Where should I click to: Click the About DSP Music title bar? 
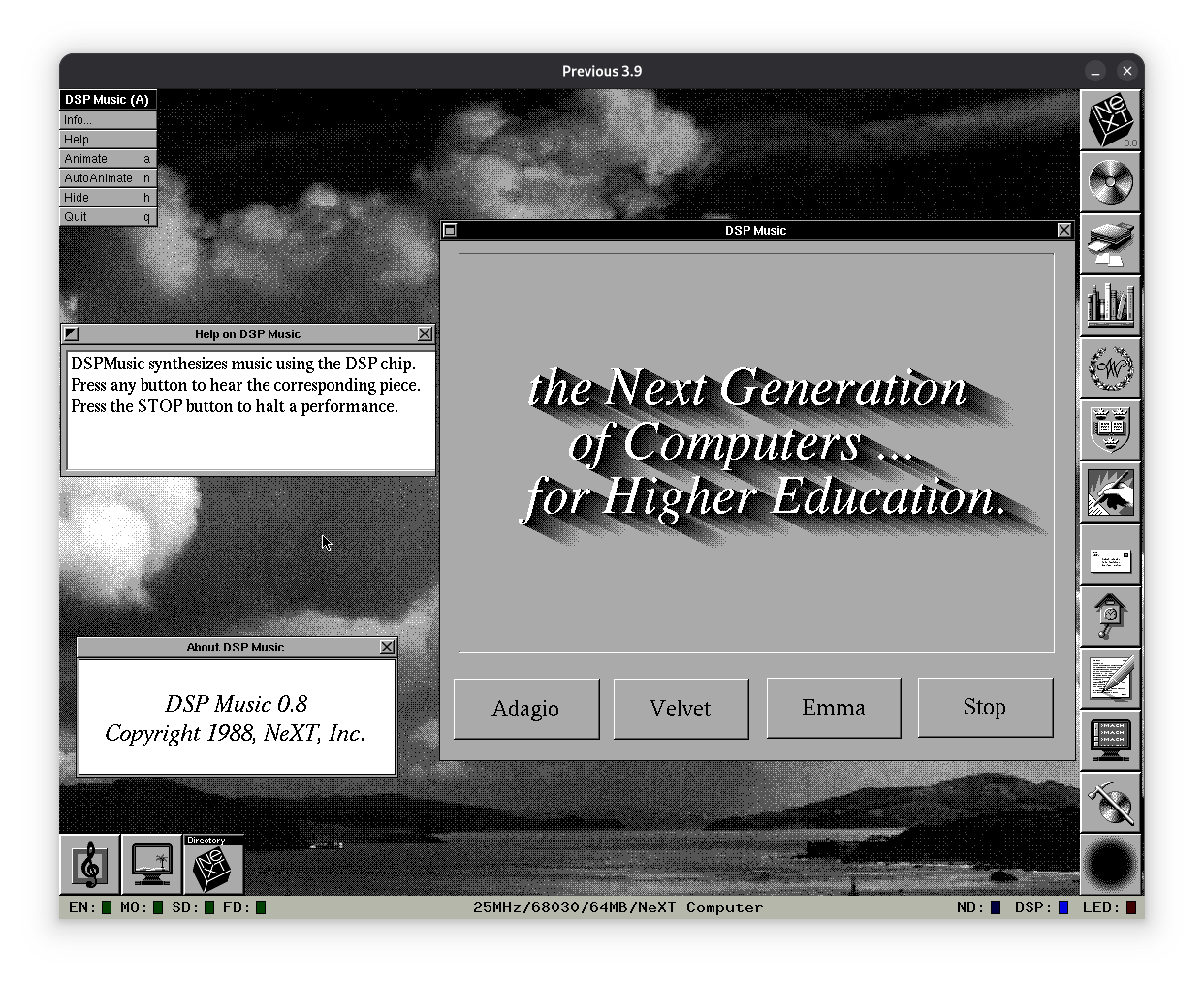coord(237,647)
